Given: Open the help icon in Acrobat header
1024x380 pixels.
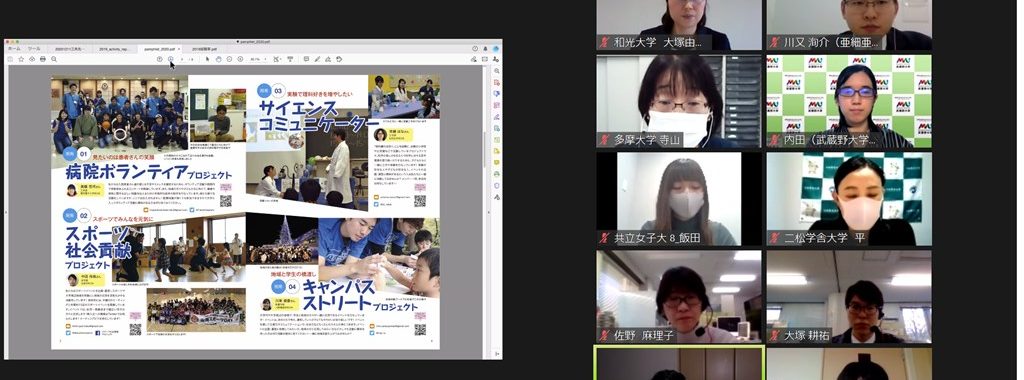Looking at the screenshot, I should tap(475, 49).
